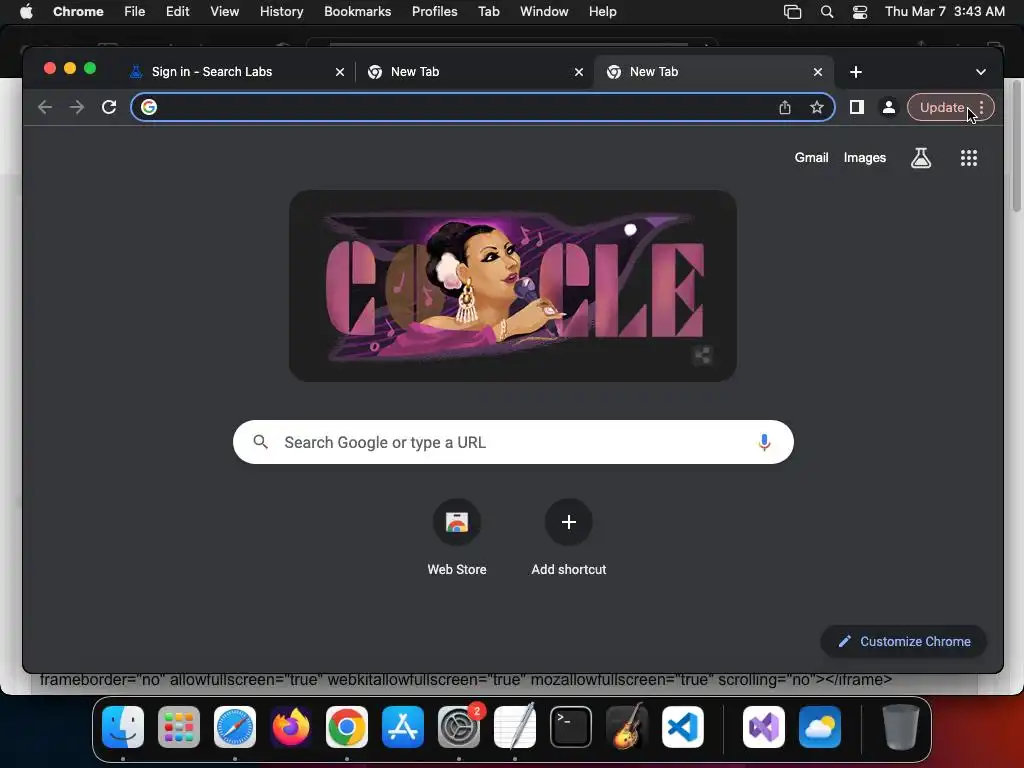Share the Google Doodle
Screen dimensions: 1024x768
[702, 355]
